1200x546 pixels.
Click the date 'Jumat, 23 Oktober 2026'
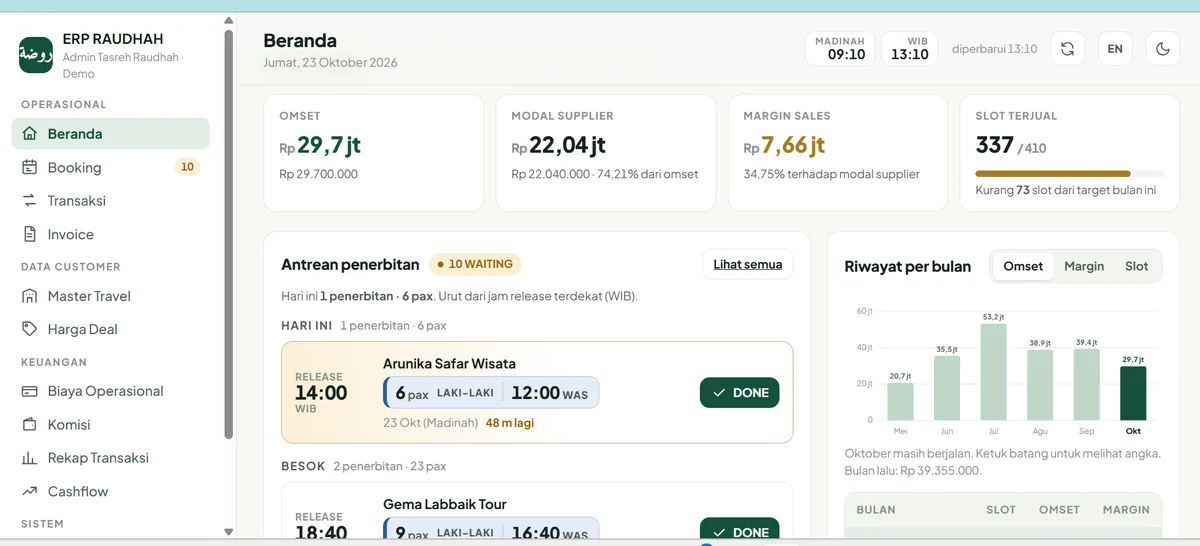click(x=330, y=63)
